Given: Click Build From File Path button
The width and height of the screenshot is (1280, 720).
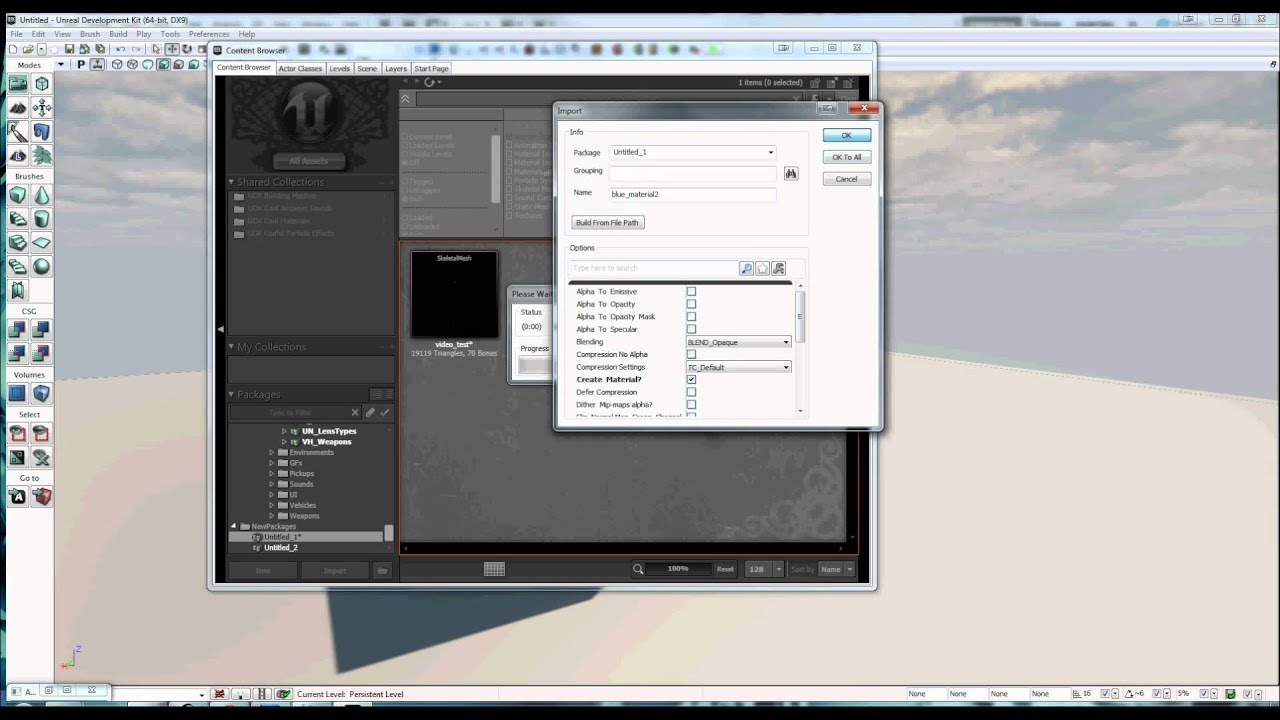Looking at the screenshot, I should (x=607, y=222).
